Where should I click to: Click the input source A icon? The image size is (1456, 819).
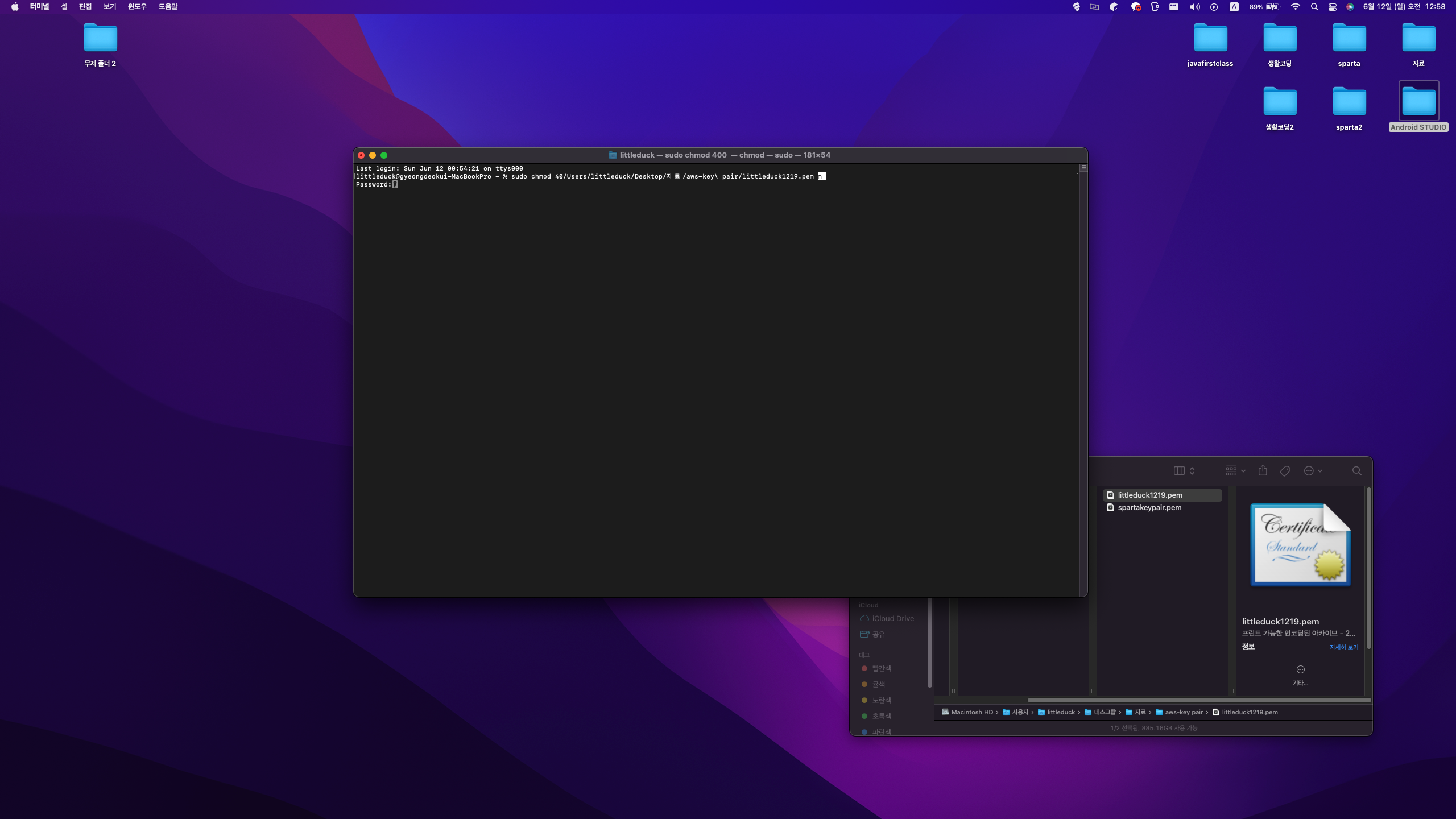pyautogui.click(x=1234, y=7)
